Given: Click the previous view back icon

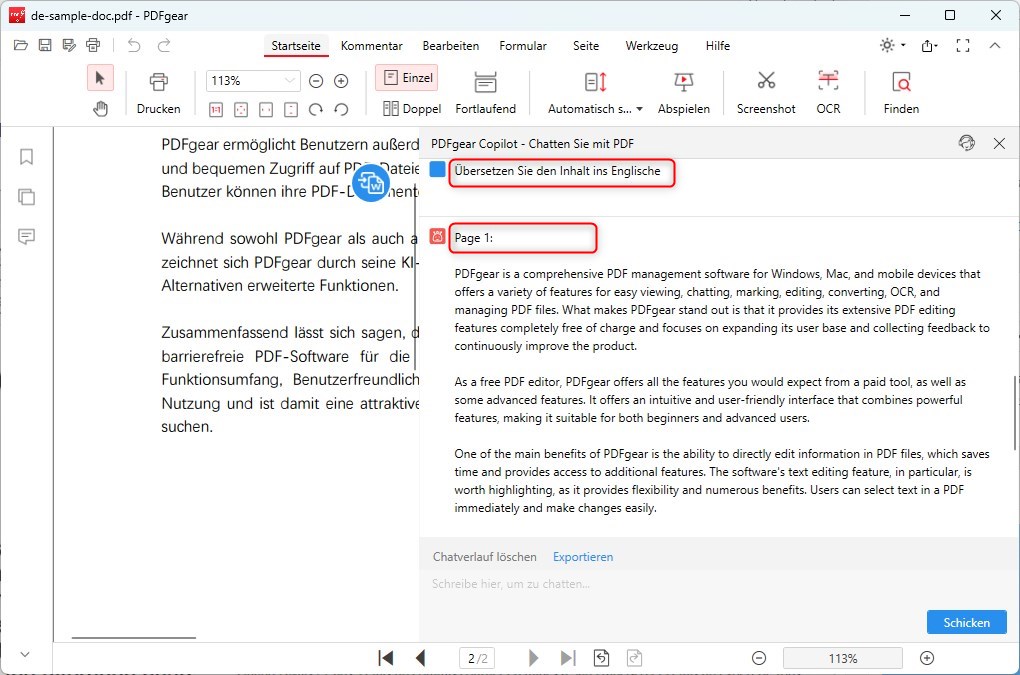Looking at the screenshot, I should [602, 658].
